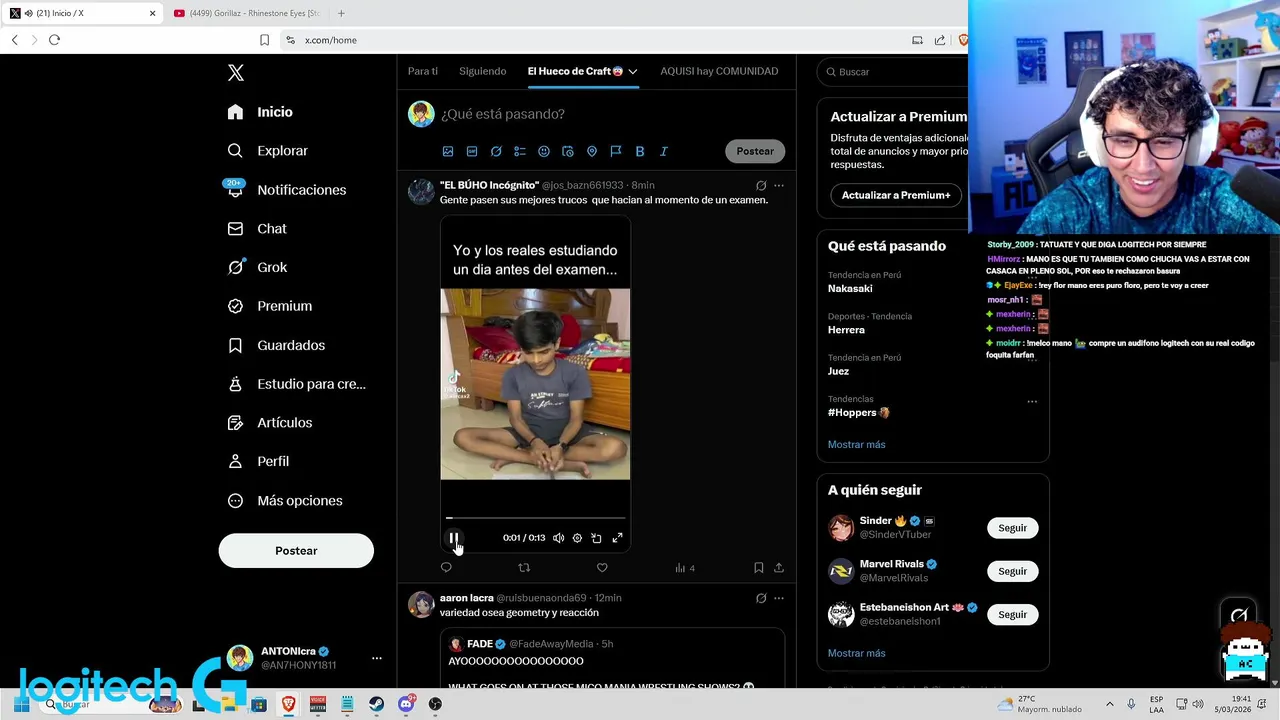Image resolution: width=1280 pixels, height=720 pixels.
Task: Open Premium in the sidebar
Action: click(270, 306)
